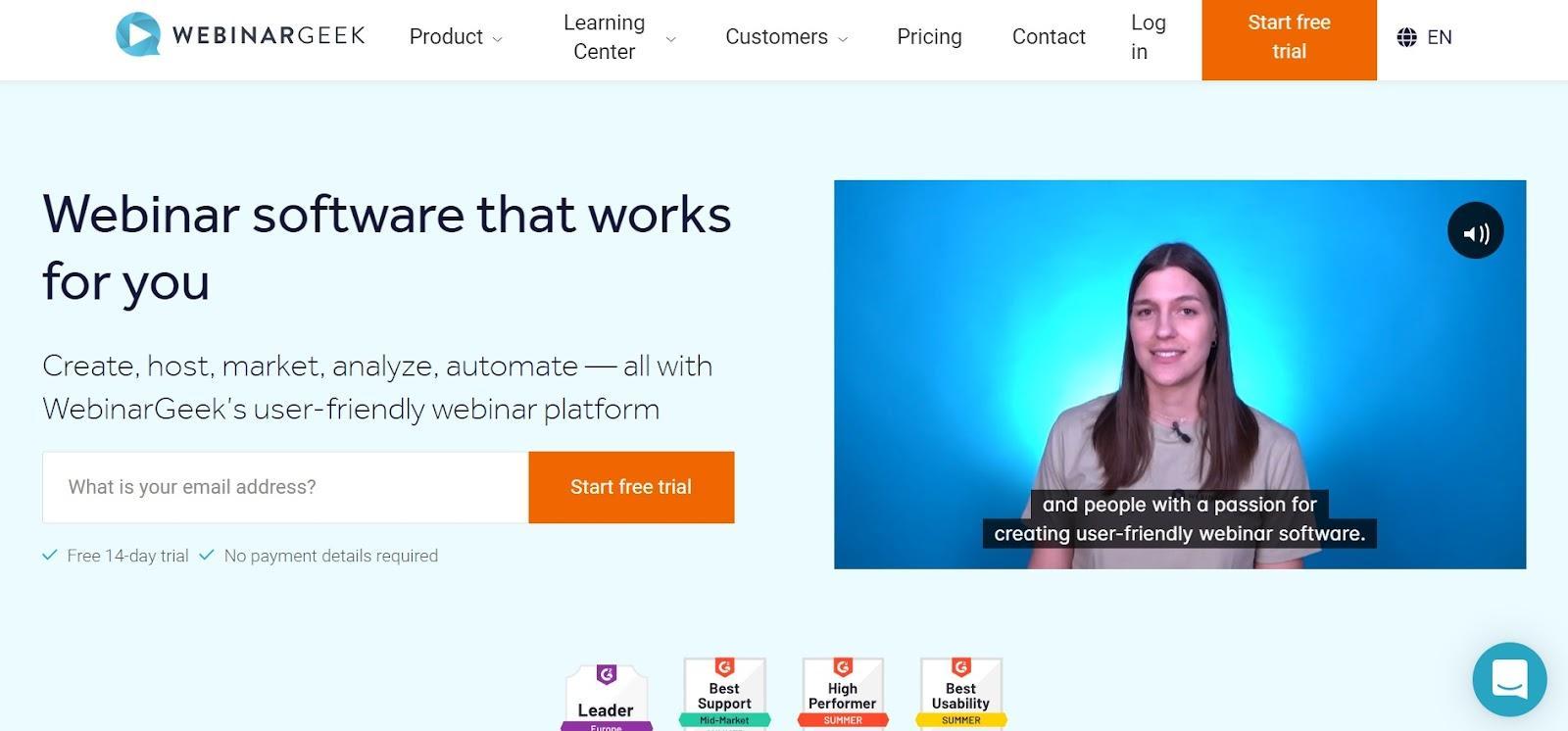Open the Pricing page

click(929, 37)
